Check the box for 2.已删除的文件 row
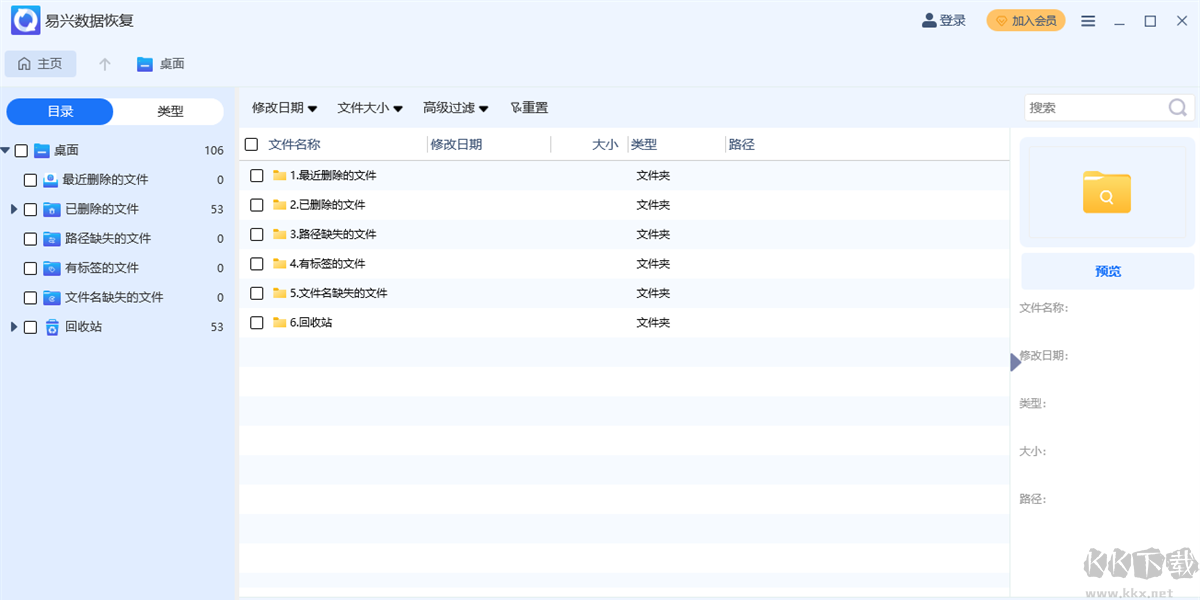The height and width of the screenshot is (600, 1200). click(x=256, y=204)
